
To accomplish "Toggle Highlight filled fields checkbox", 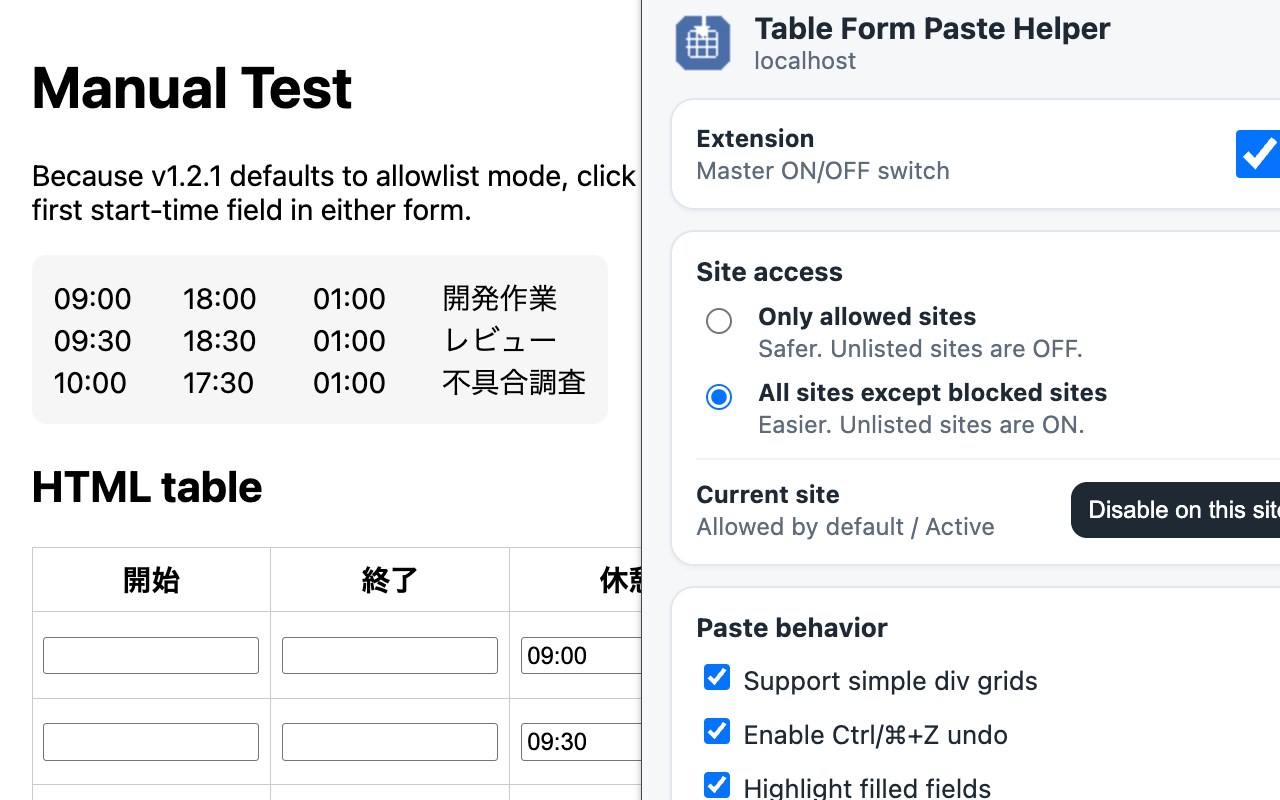I will pos(717,785).
